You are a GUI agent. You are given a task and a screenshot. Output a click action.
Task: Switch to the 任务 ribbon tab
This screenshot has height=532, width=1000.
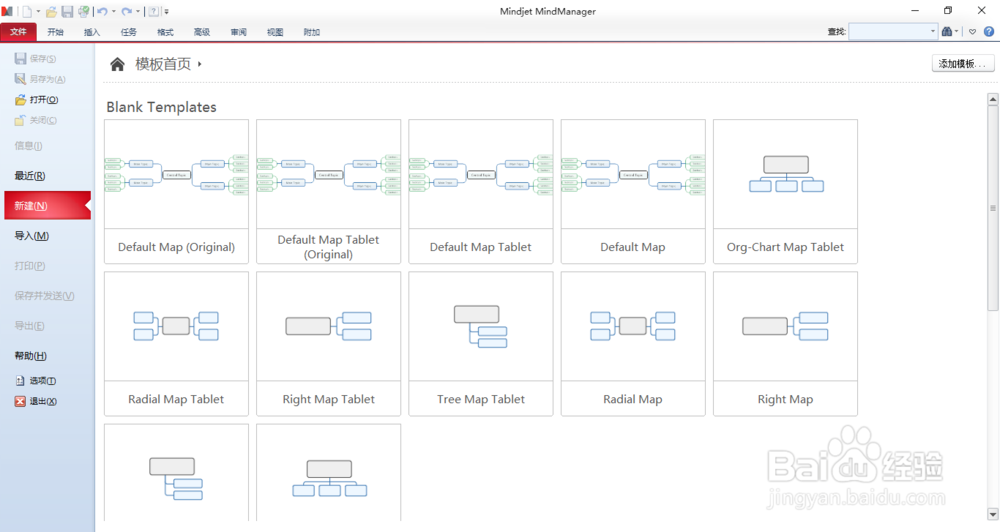coord(129,32)
